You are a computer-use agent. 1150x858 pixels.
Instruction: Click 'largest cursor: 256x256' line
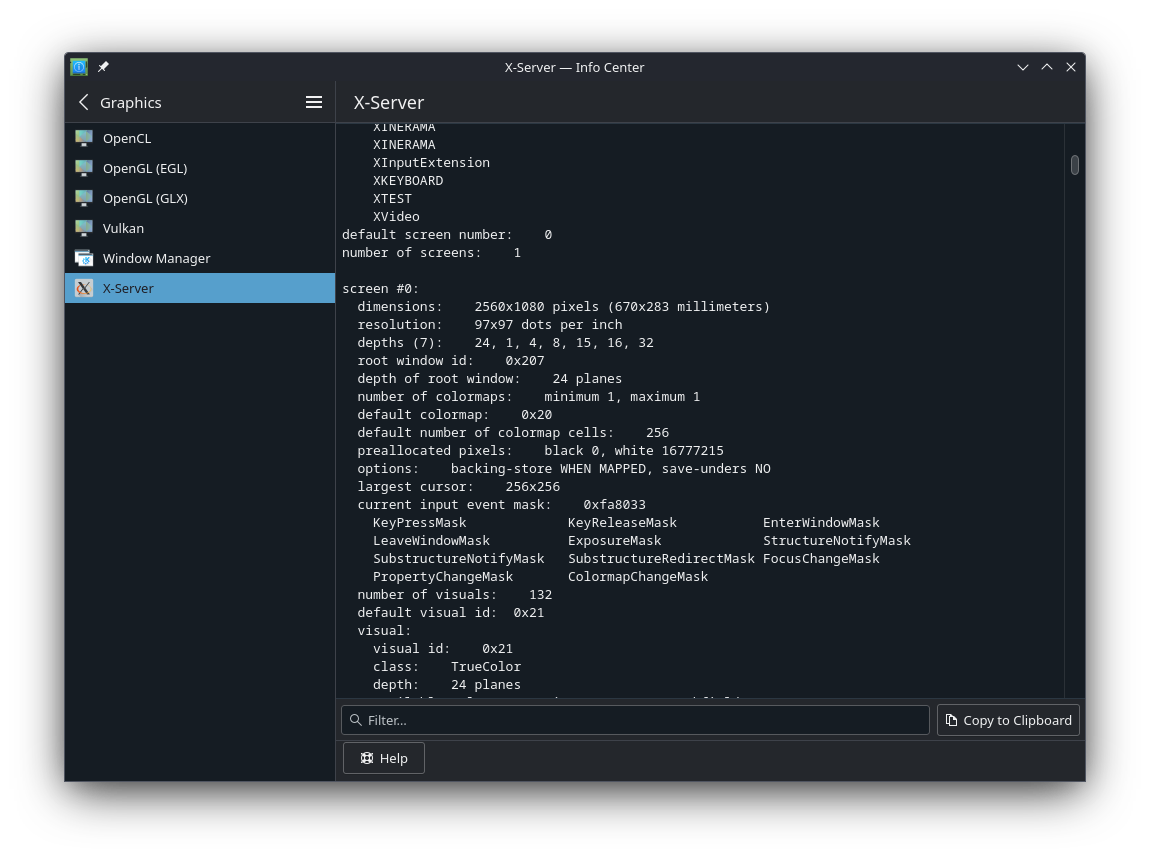(458, 486)
